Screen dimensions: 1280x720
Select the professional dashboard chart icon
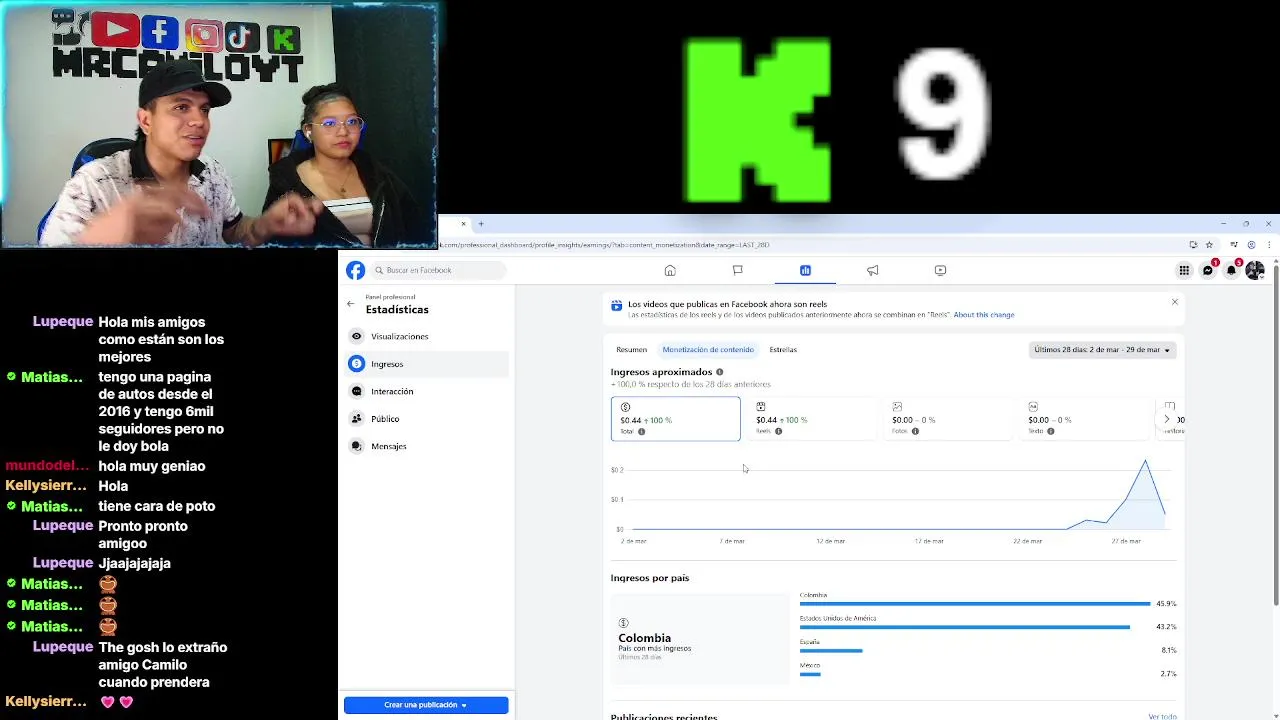[x=805, y=270]
